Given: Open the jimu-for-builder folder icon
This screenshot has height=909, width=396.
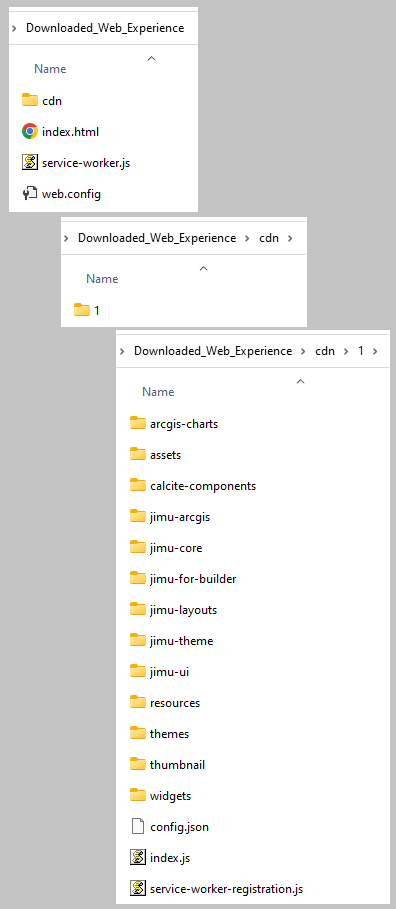Looking at the screenshot, I should 138,578.
